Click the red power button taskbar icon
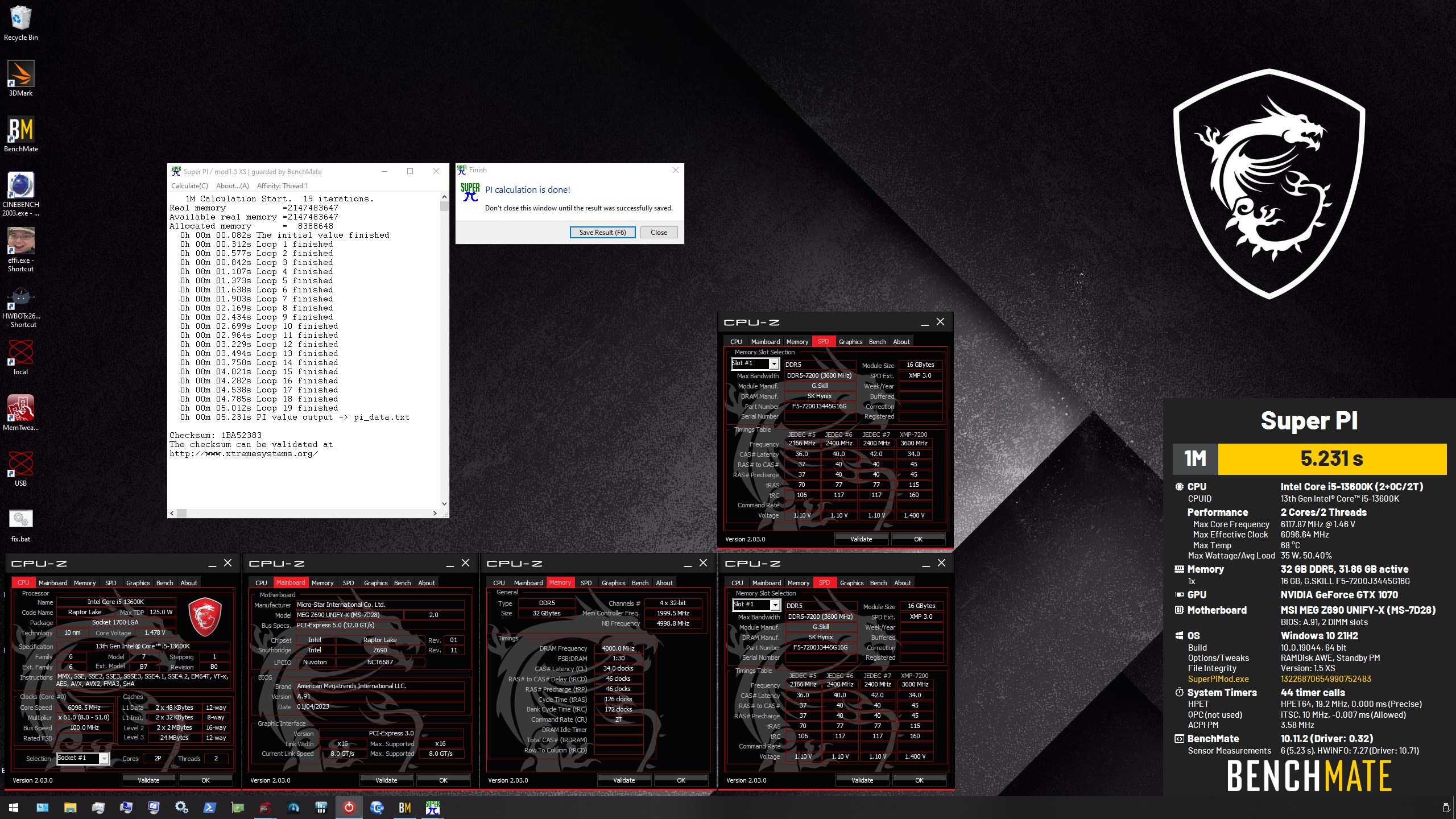 coord(349,808)
